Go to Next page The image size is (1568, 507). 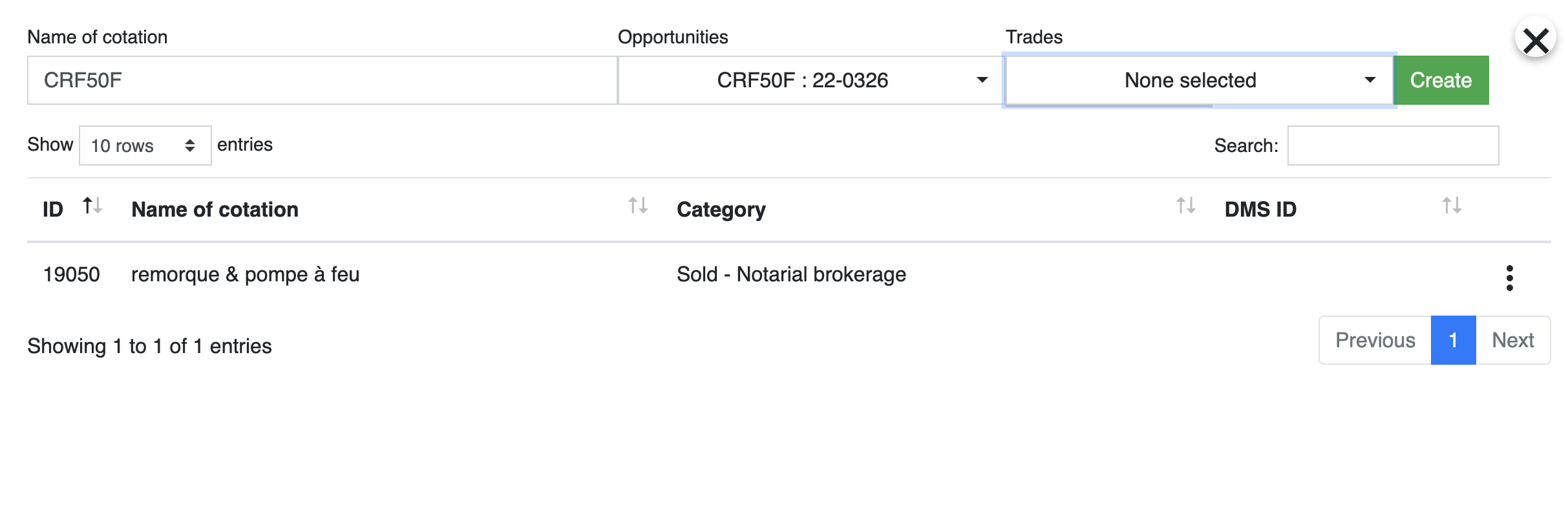(1512, 340)
